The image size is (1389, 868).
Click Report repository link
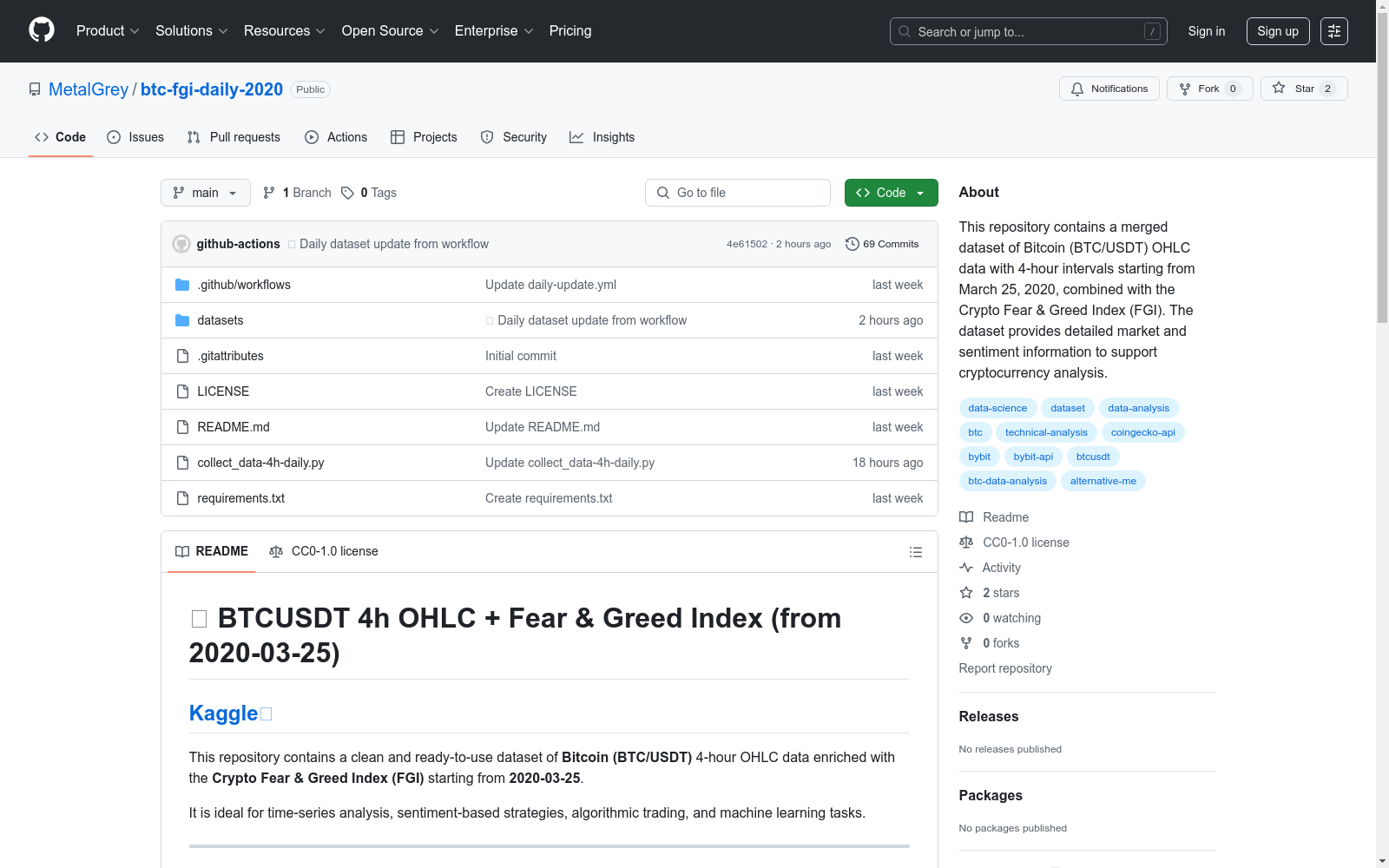pyautogui.click(x=1005, y=668)
